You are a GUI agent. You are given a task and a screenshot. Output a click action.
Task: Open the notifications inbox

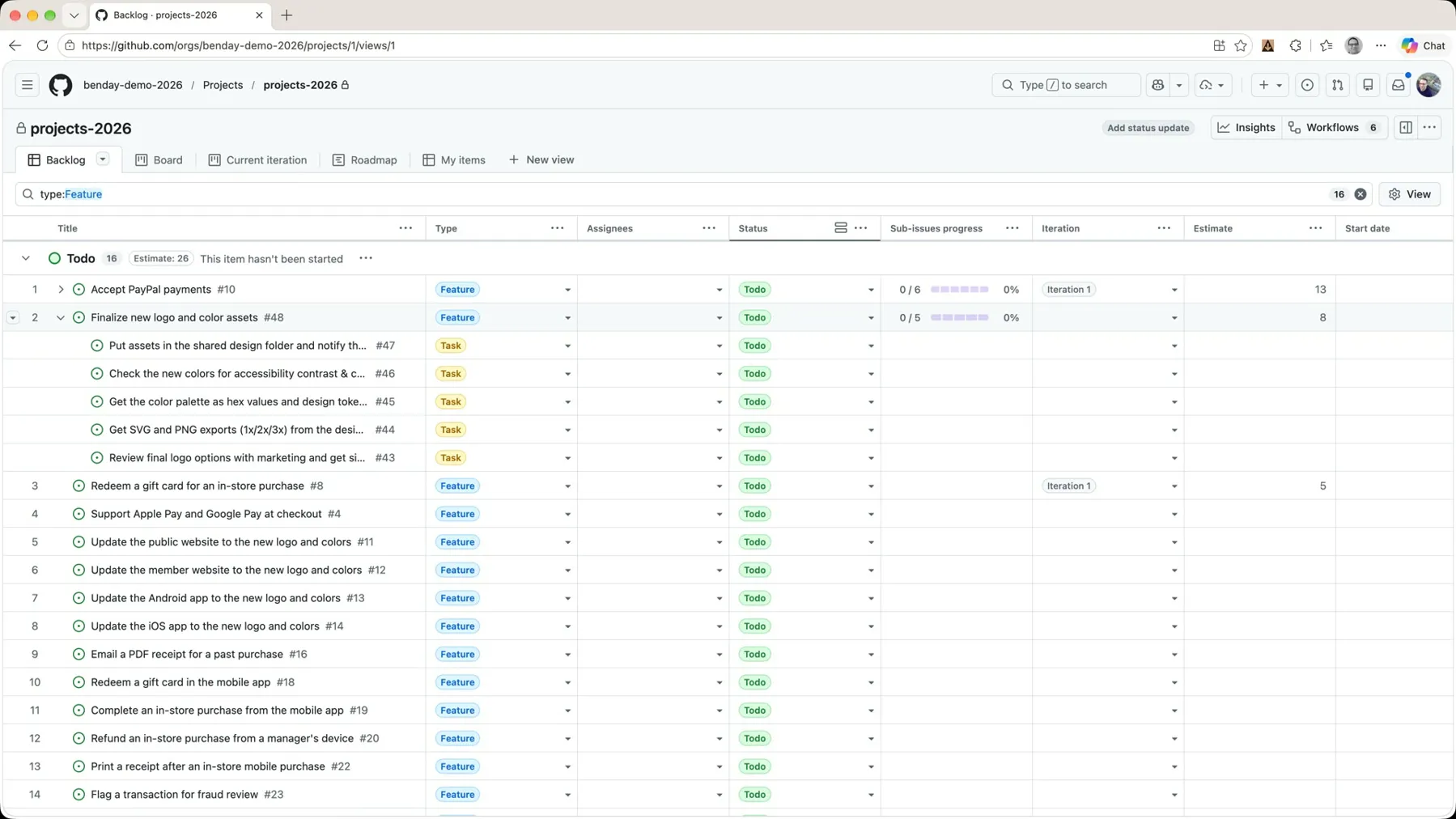tap(1399, 85)
